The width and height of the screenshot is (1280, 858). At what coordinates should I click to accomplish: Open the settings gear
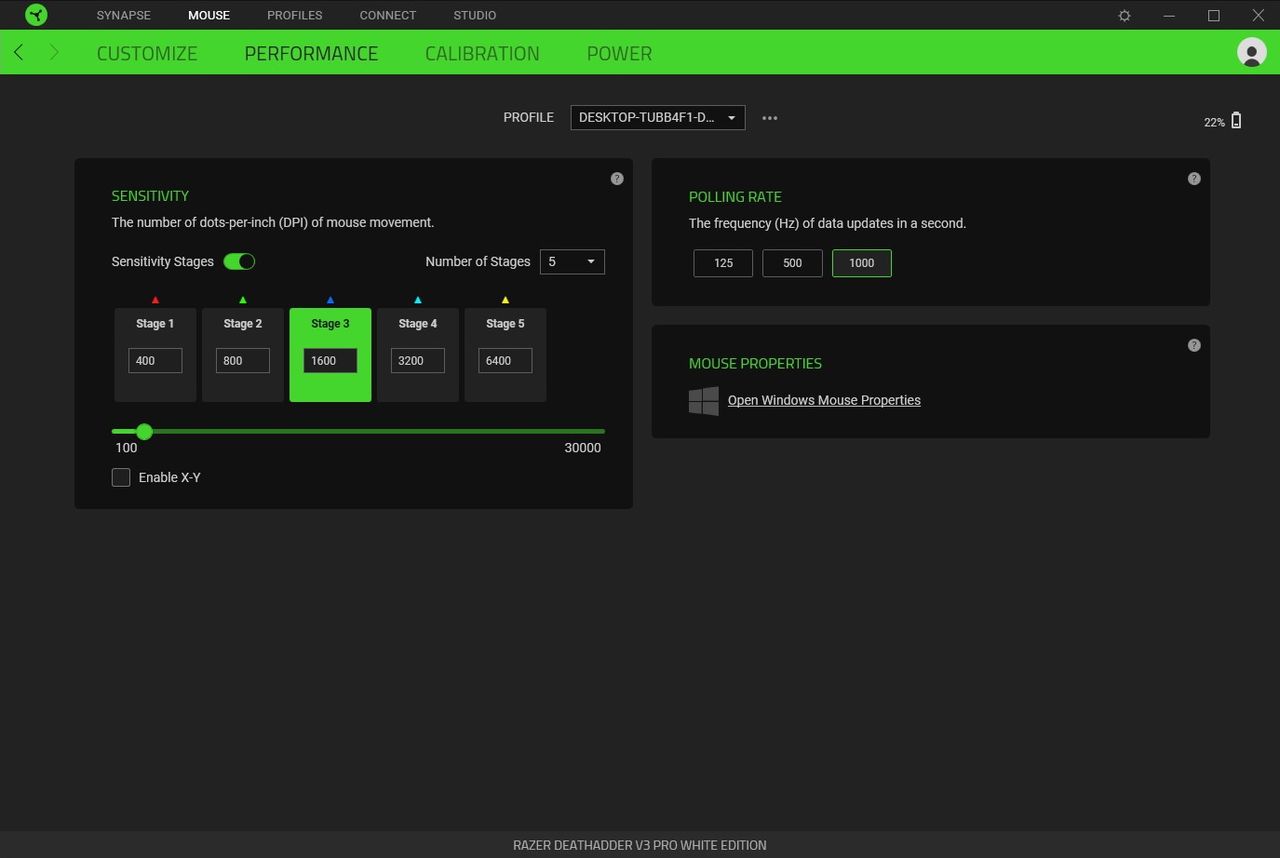coord(1125,15)
